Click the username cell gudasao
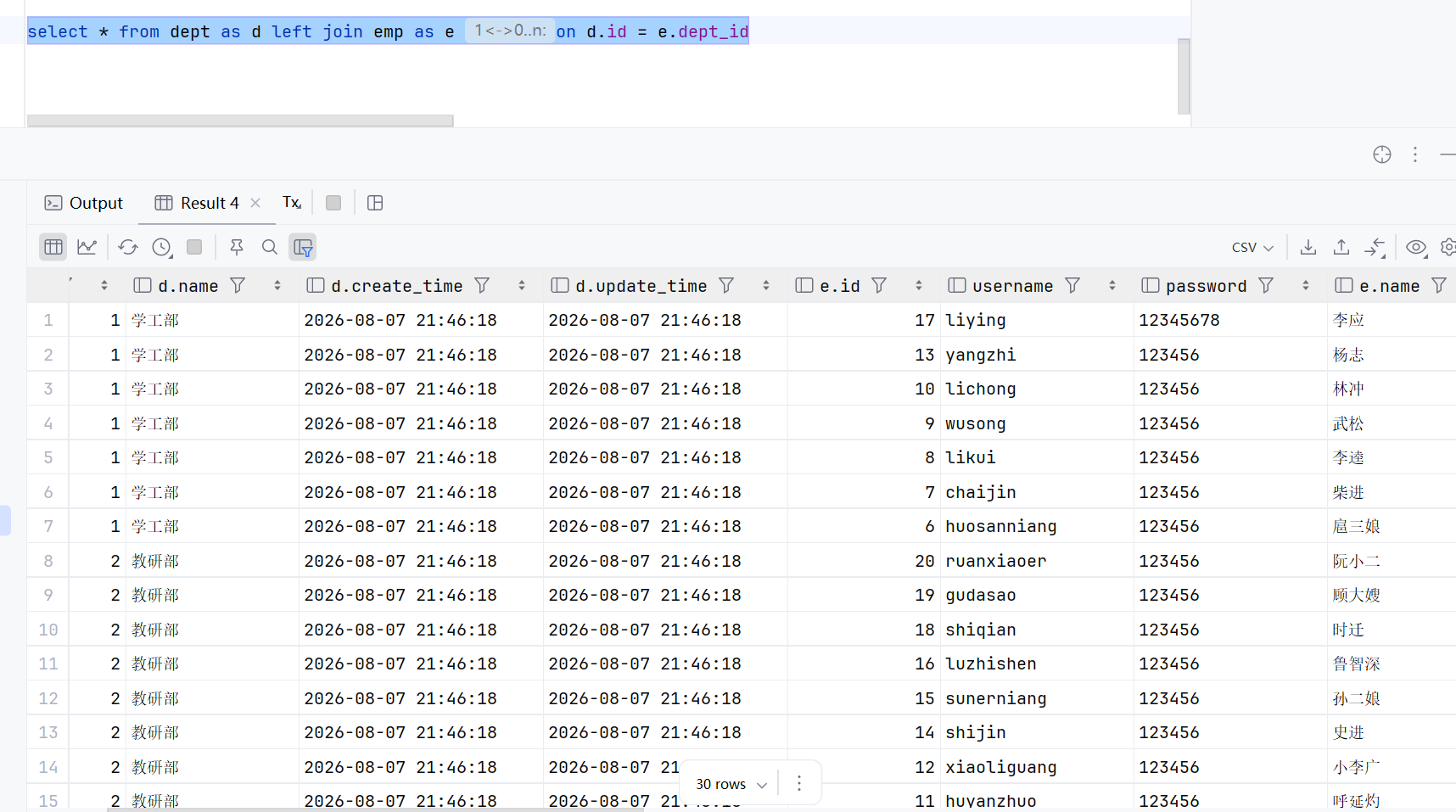1456x812 pixels. point(1037,595)
